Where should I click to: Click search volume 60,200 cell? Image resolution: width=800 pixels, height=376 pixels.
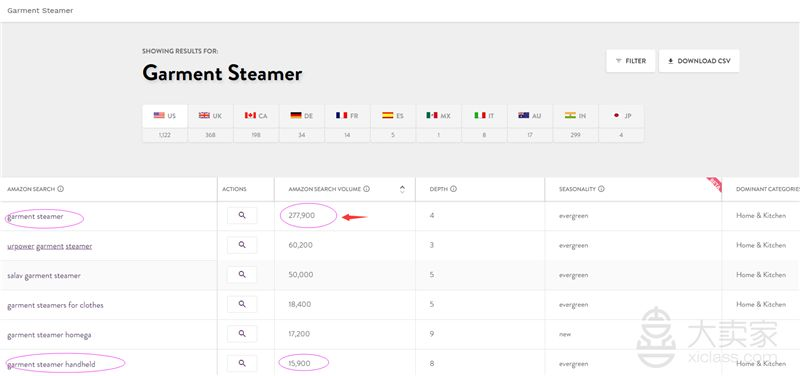coord(300,245)
